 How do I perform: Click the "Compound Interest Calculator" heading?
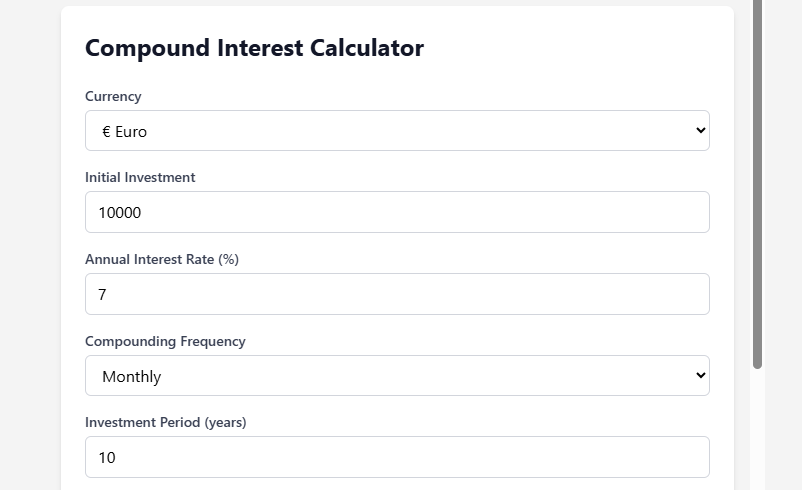254,48
